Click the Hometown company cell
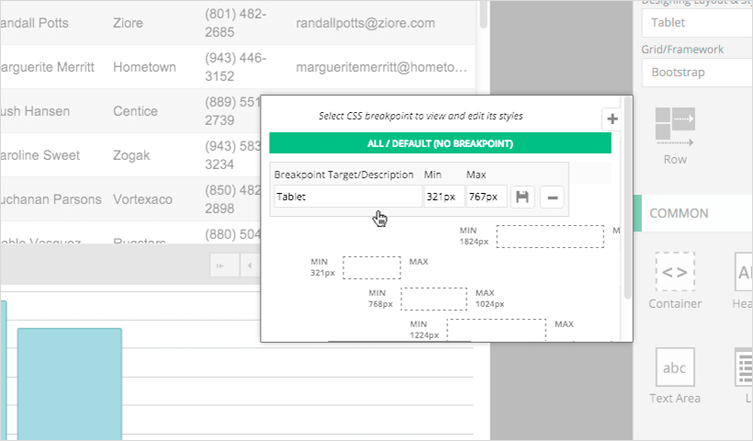753x441 pixels. (145, 67)
